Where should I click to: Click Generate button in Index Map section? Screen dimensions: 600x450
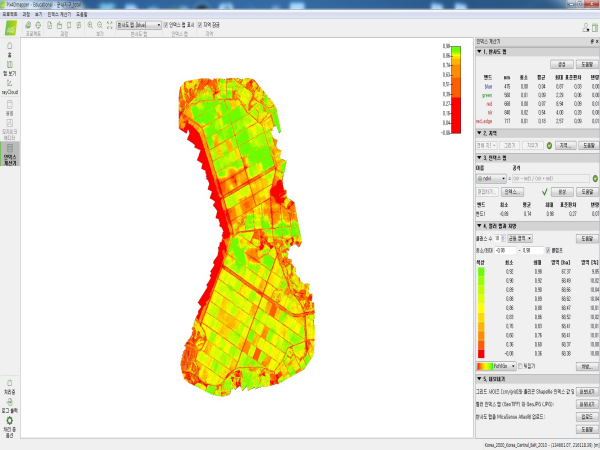tap(562, 192)
